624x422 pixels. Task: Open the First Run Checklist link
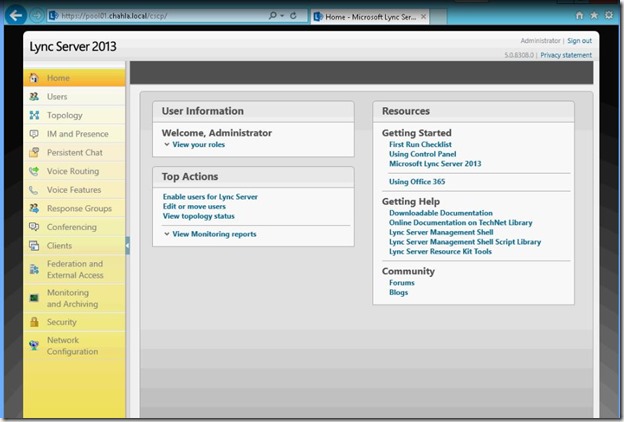coord(420,145)
